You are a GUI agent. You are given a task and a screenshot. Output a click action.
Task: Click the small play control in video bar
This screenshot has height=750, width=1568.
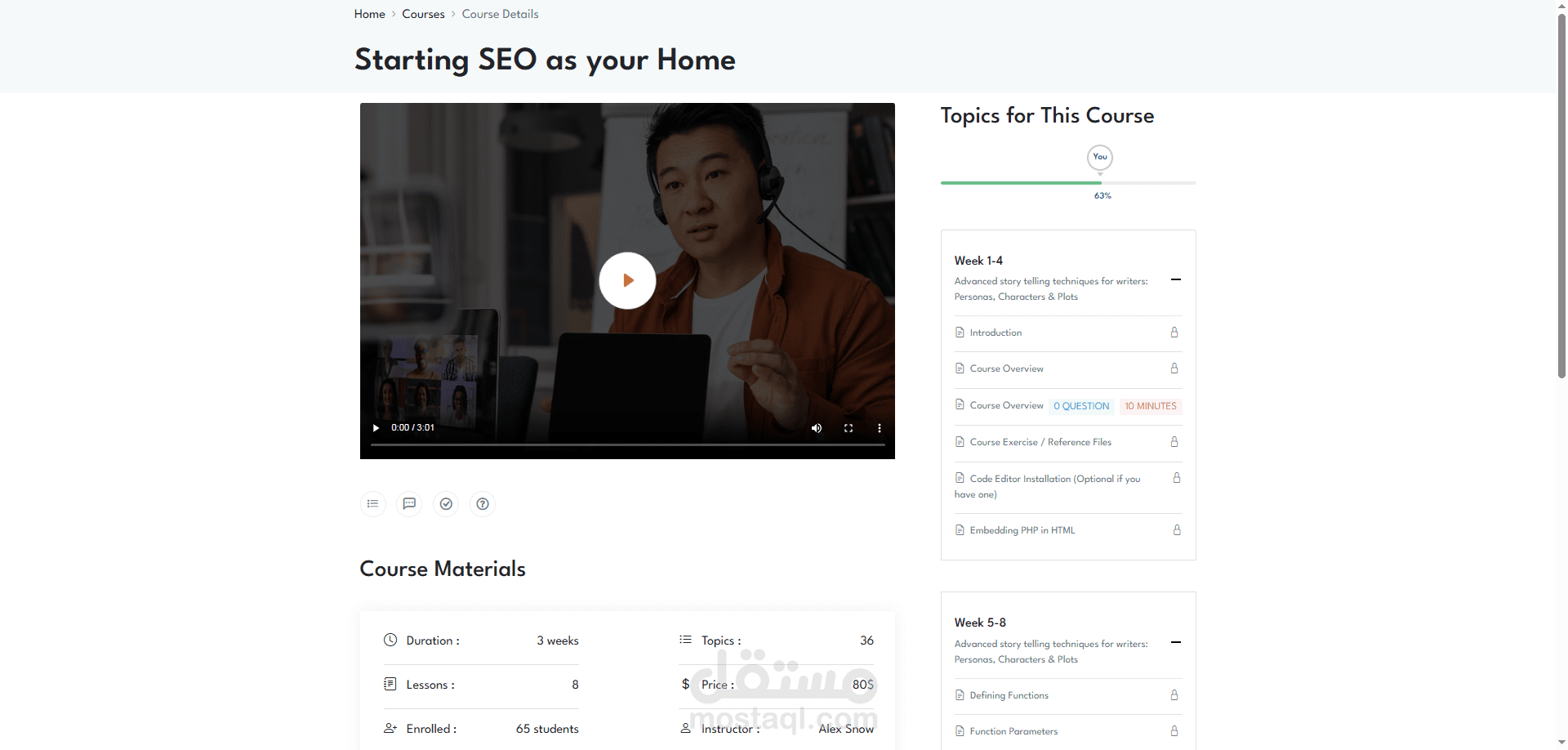pyautogui.click(x=376, y=428)
